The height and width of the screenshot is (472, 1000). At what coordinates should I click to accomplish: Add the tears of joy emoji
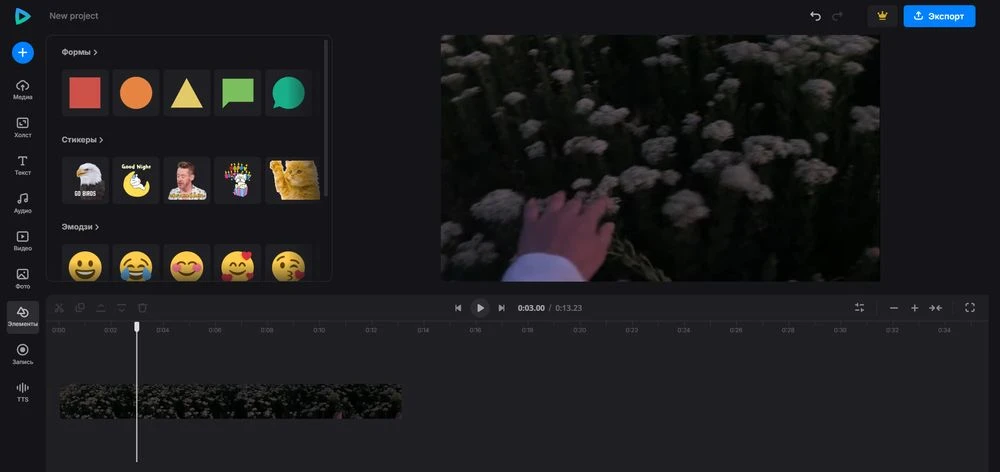point(136,265)
